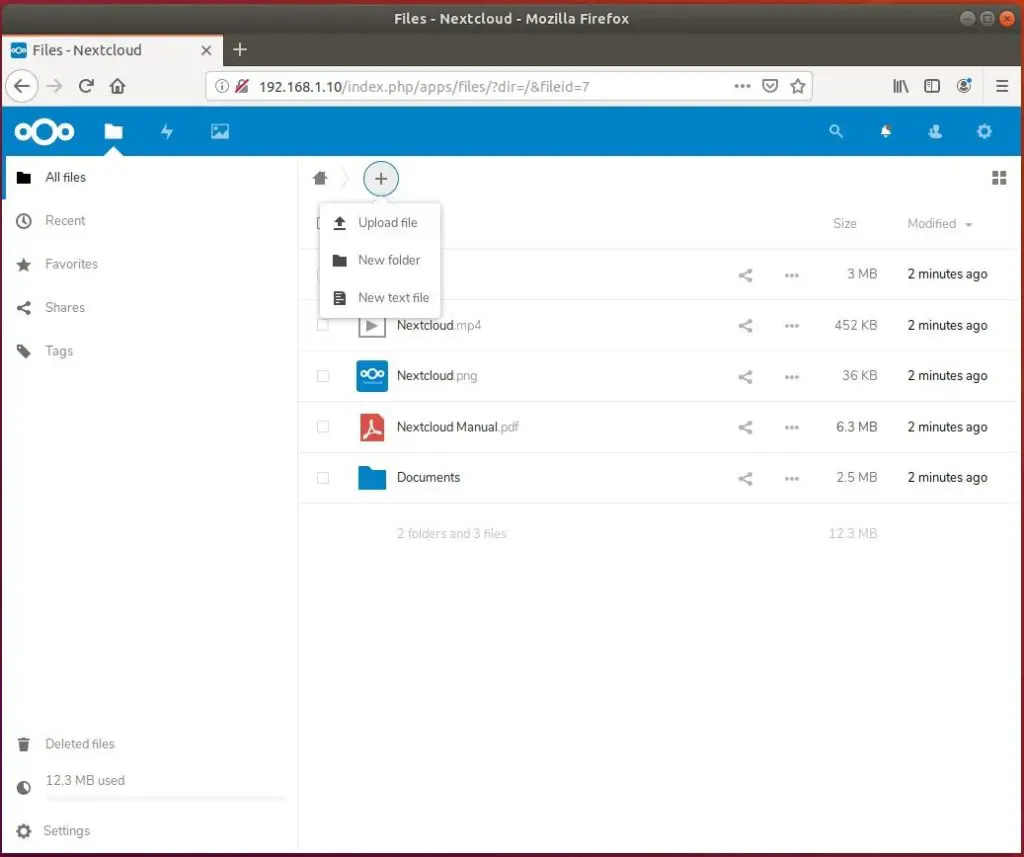Click the Firefox back button

(x=22, y=86)
